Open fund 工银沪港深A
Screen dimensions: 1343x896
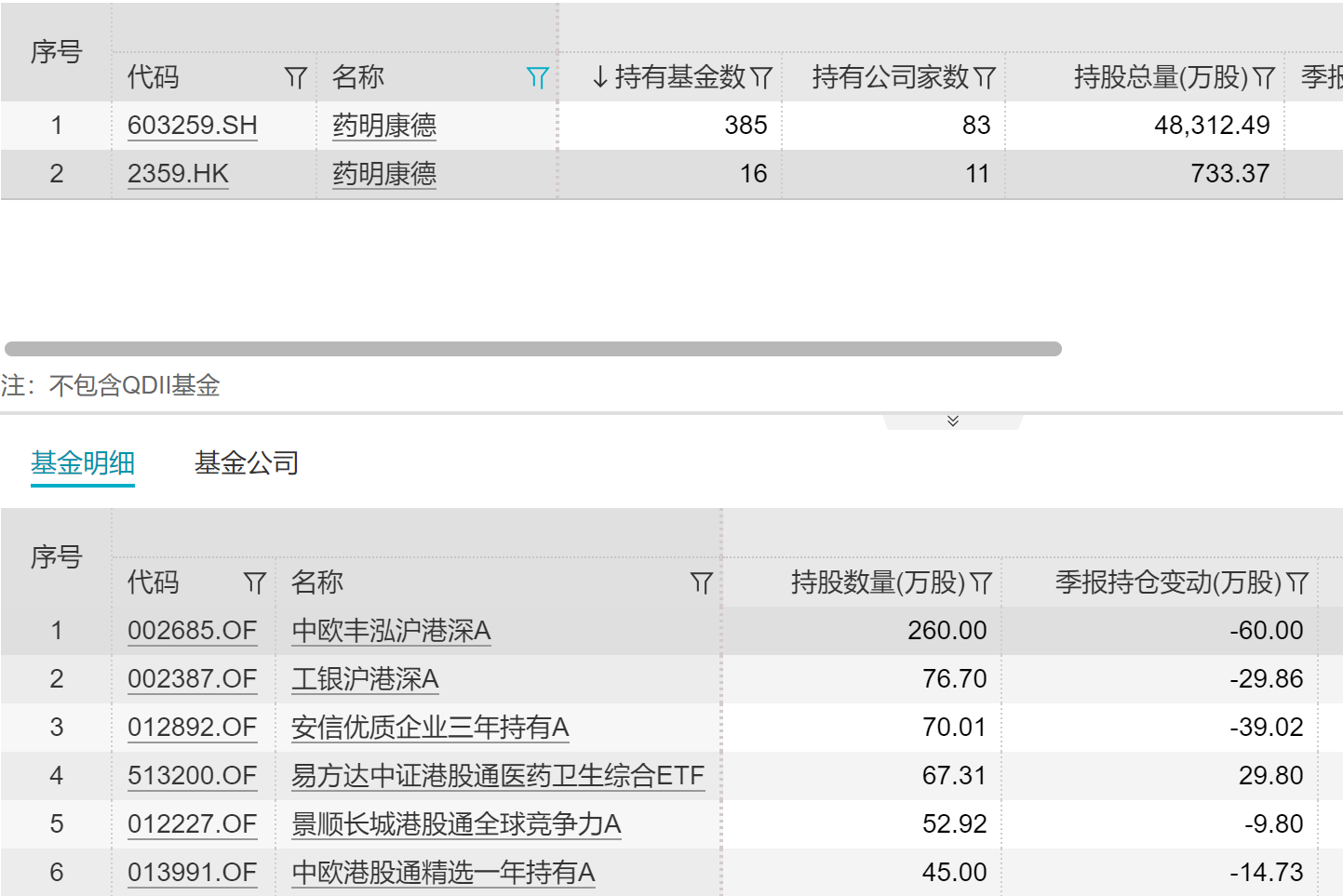coord(365,678)
